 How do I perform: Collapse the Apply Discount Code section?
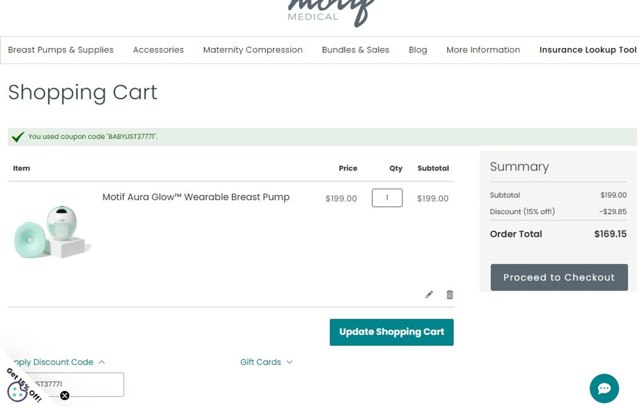(57, 362)
